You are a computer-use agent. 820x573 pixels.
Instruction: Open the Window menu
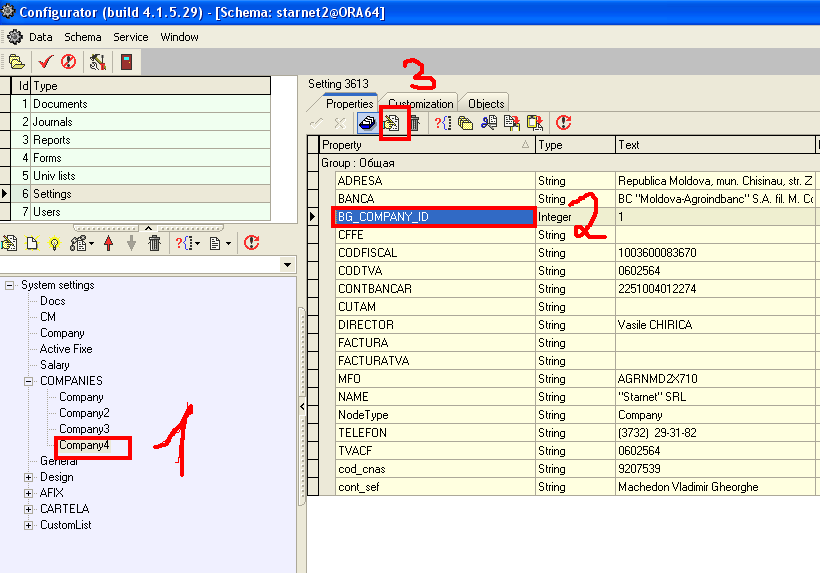tap(179, 37)
